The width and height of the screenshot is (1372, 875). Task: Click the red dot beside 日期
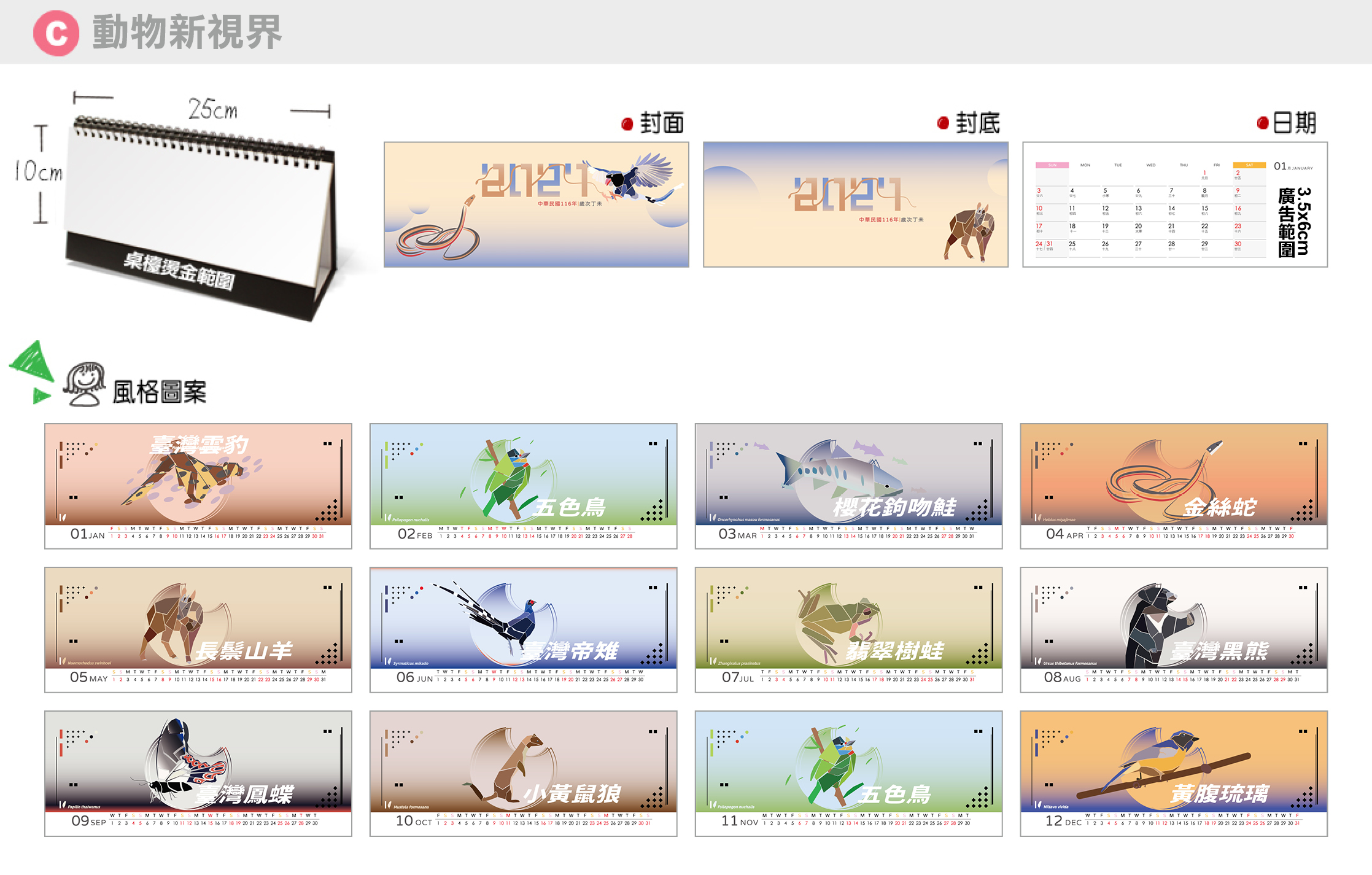pyautogui.click(x=1263, y=123)
